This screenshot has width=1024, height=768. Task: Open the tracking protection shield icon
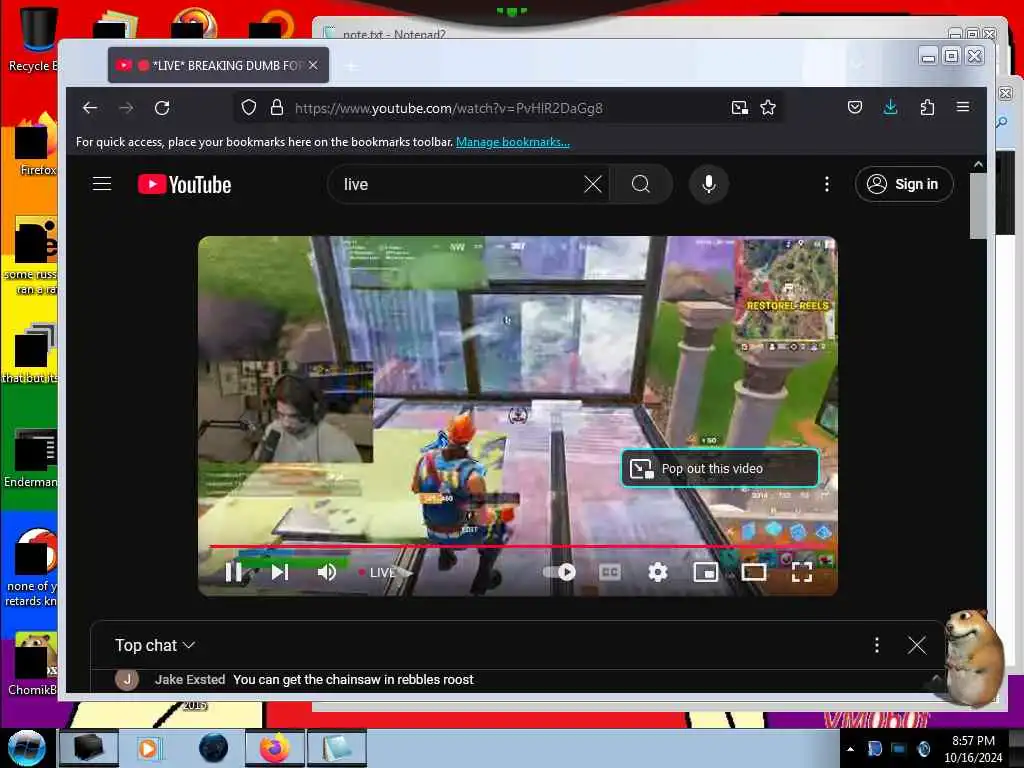(249, 107)
